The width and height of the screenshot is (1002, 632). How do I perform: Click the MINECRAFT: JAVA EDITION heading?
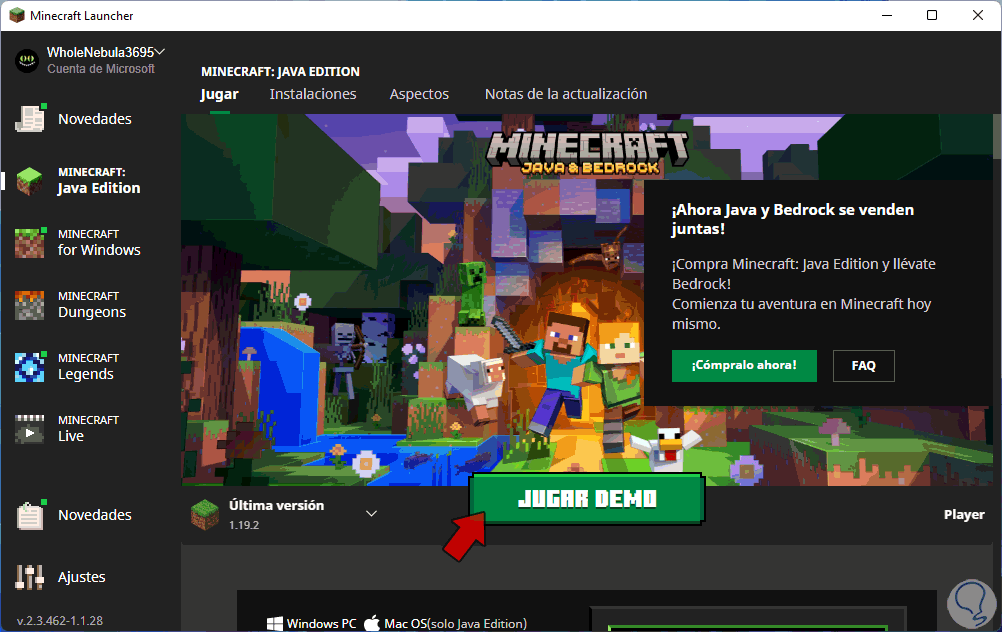(281, 72)
